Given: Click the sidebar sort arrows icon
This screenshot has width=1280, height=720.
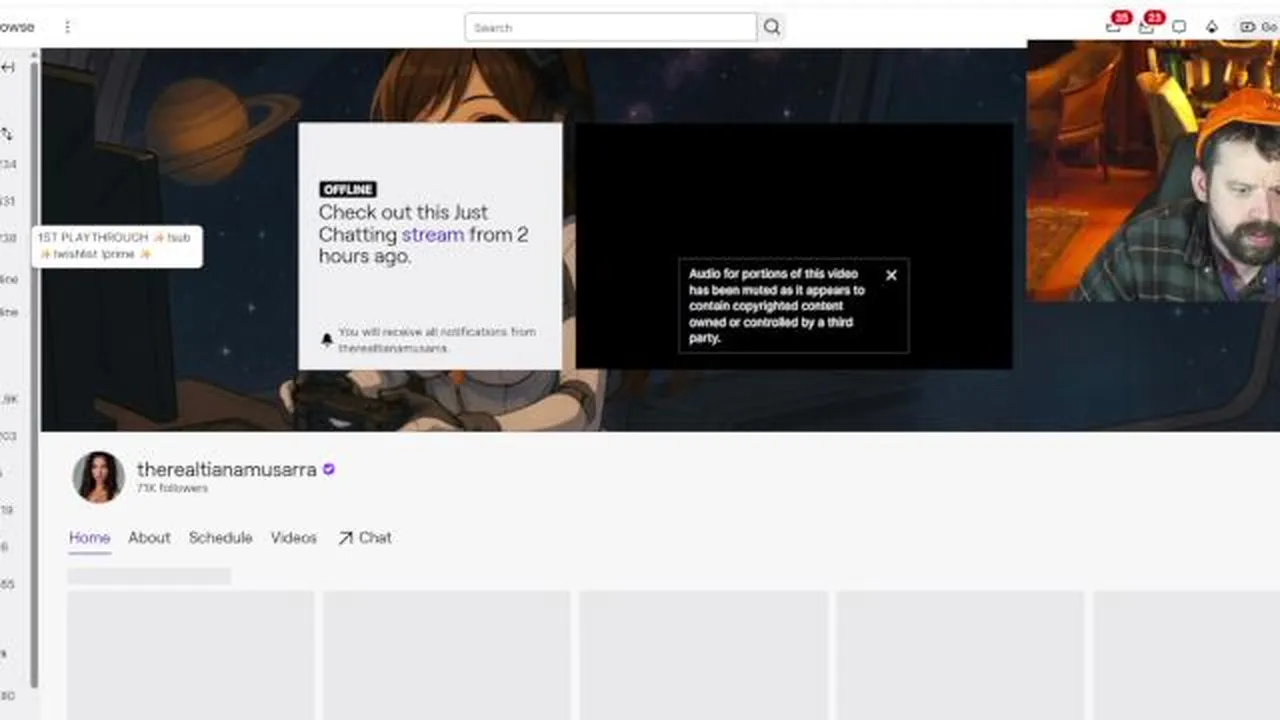Looking at the screenshot, I should tap(7, 133).
